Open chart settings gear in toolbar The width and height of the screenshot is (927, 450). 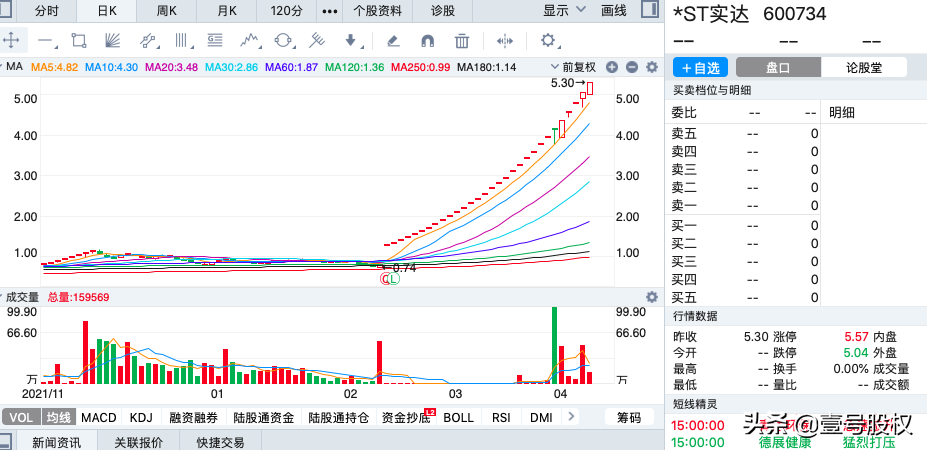click(547, 41)
